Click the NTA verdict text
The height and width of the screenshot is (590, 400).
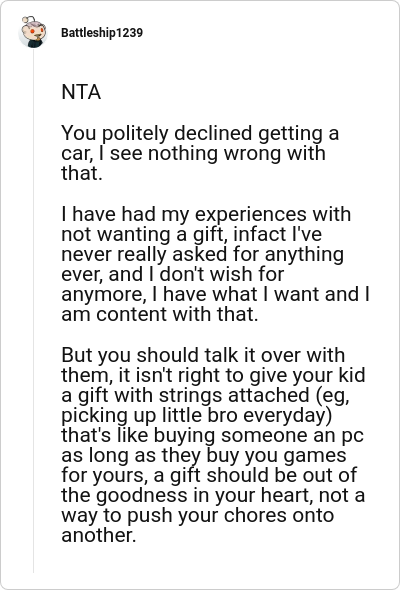point(81,92)
